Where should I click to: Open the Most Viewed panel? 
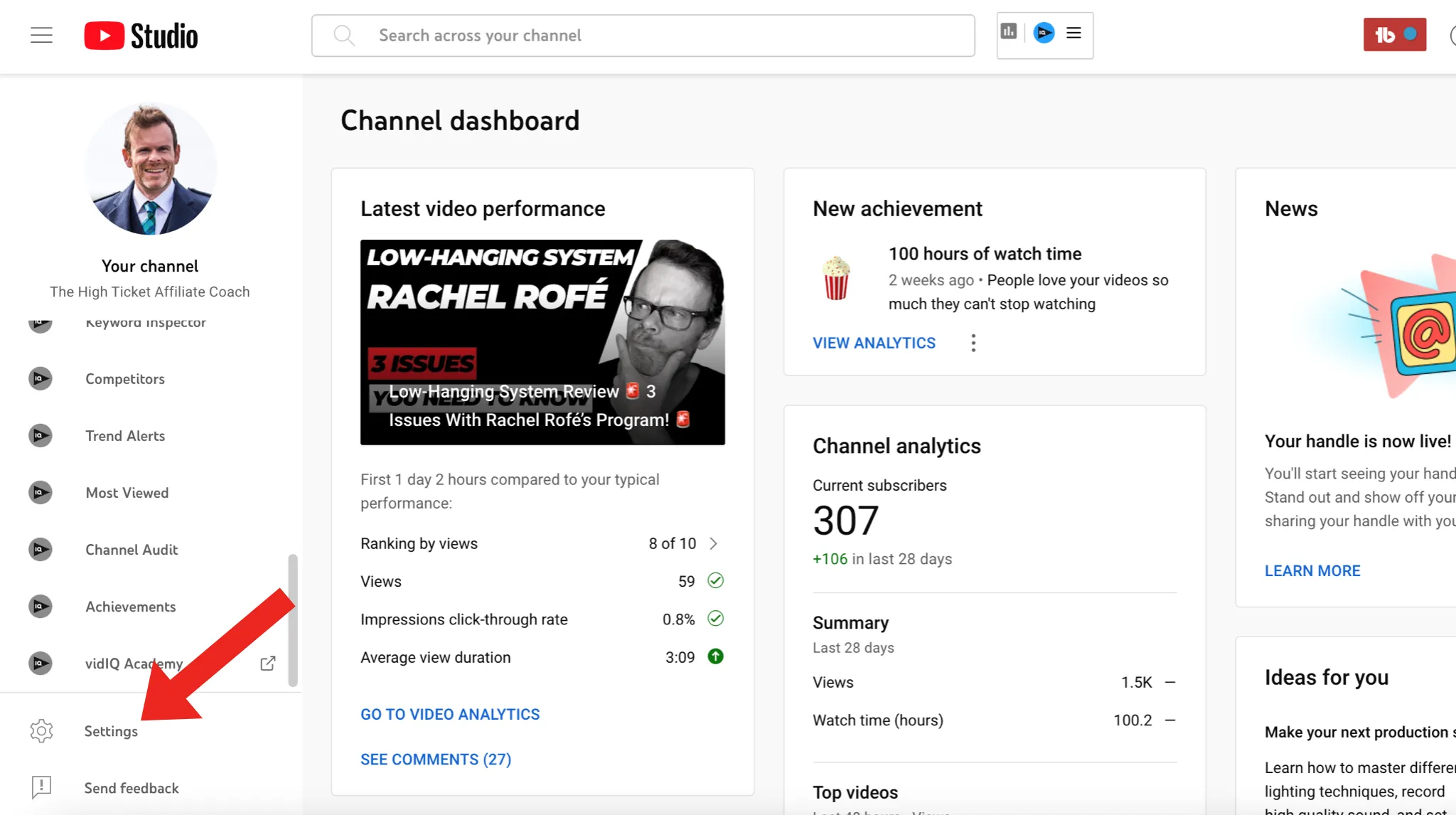[127, 493]
